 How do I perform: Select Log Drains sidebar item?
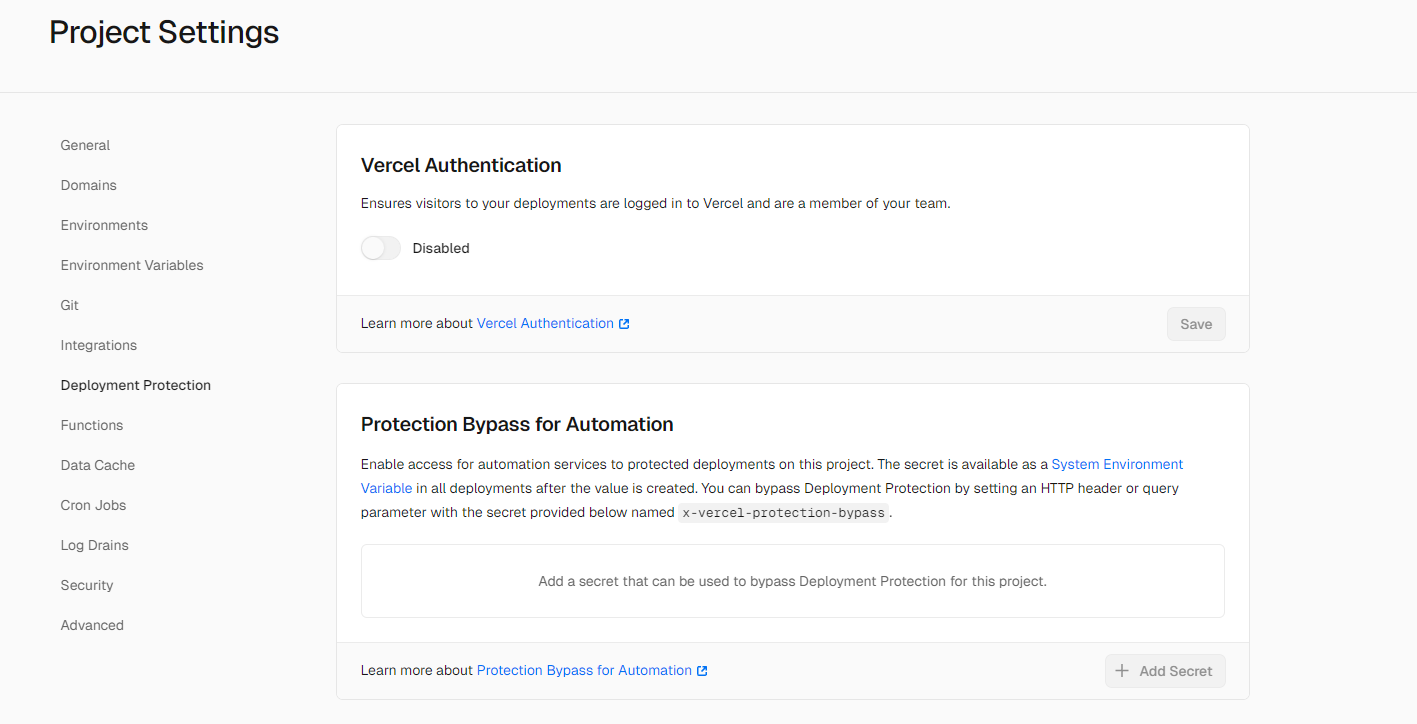click(95, 545)
